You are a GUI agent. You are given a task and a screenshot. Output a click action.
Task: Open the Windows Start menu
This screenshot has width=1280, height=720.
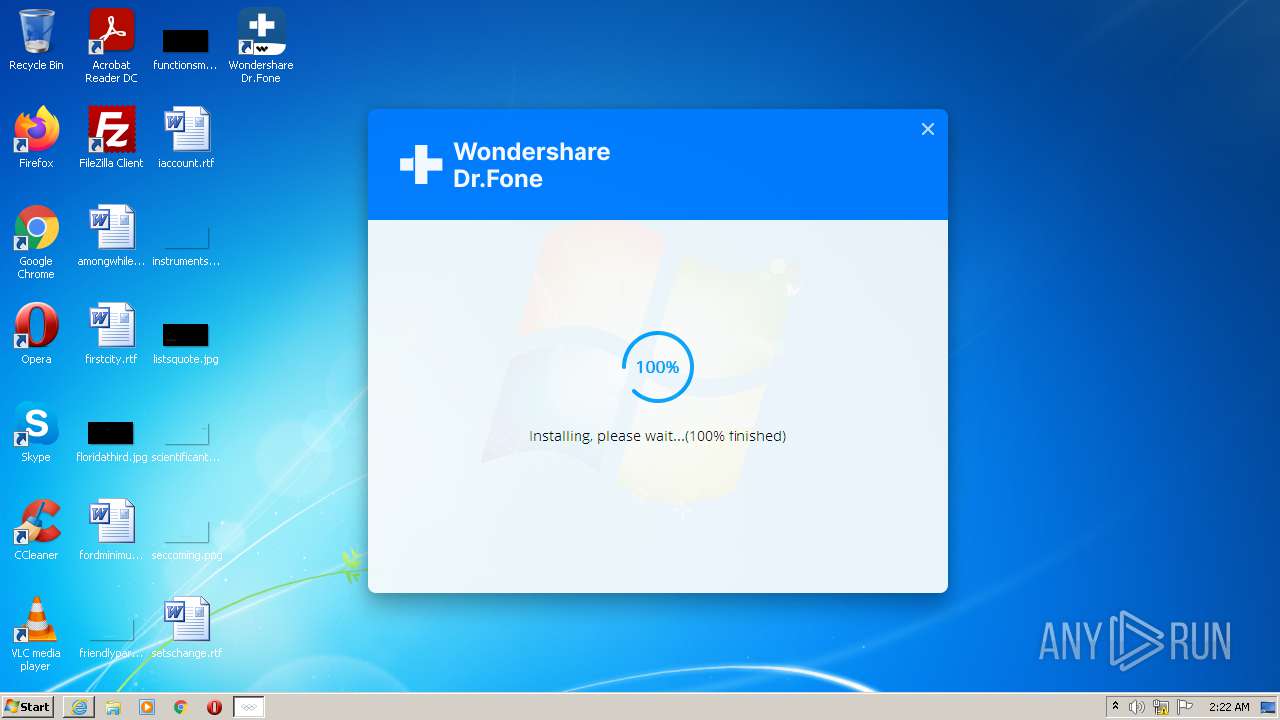[x=27, y=707]
